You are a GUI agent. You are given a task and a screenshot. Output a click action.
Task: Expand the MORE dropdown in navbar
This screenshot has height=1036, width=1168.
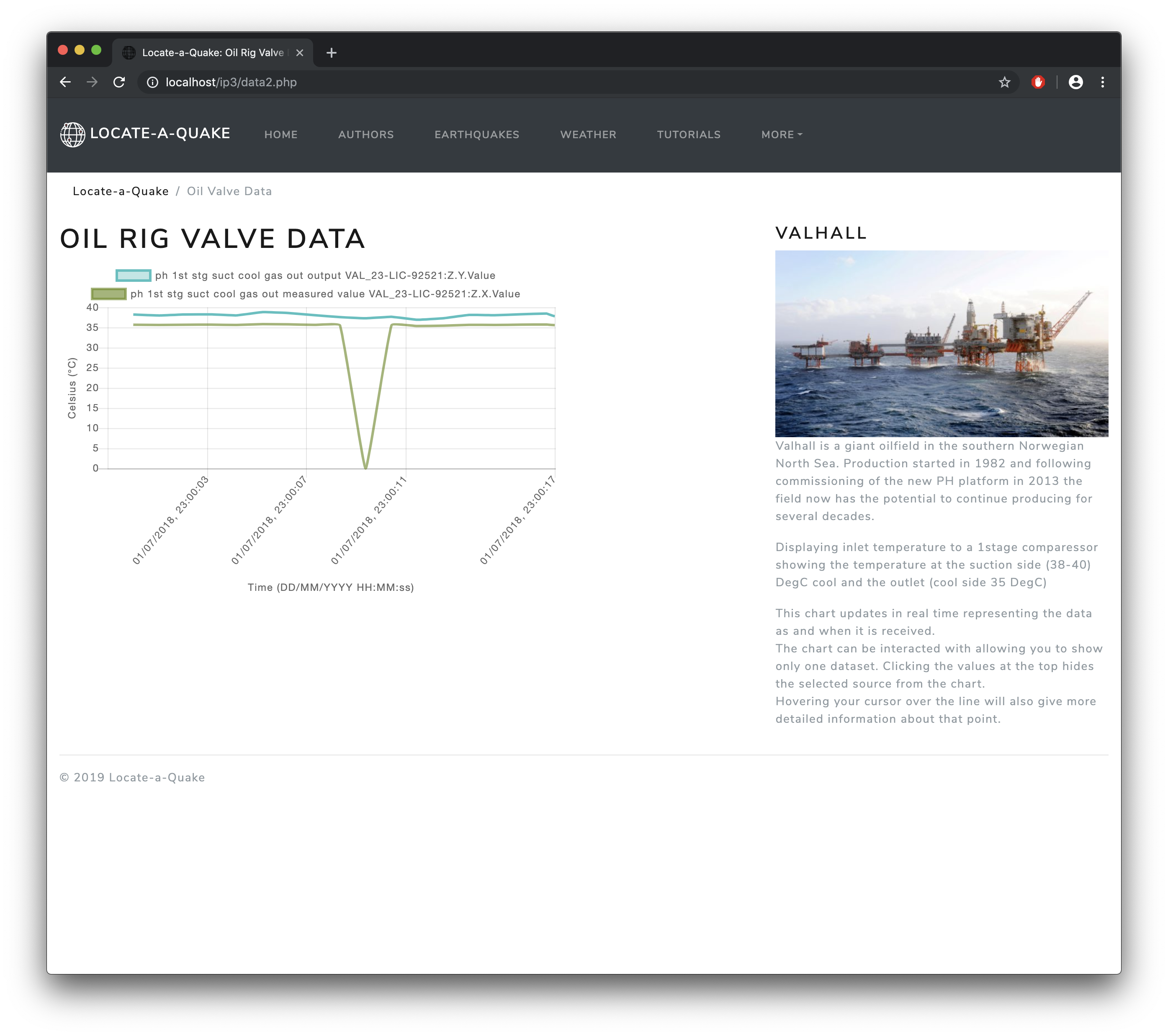coord(781,135)
